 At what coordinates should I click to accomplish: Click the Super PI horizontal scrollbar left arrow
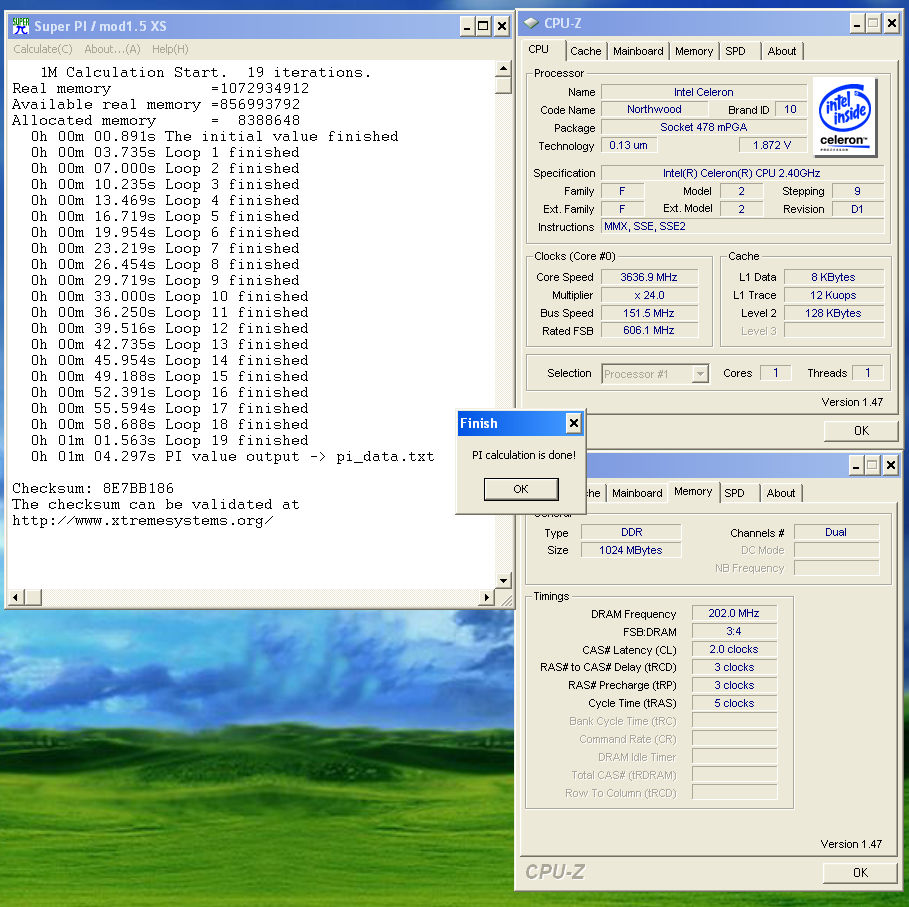(x=16, y=597)
